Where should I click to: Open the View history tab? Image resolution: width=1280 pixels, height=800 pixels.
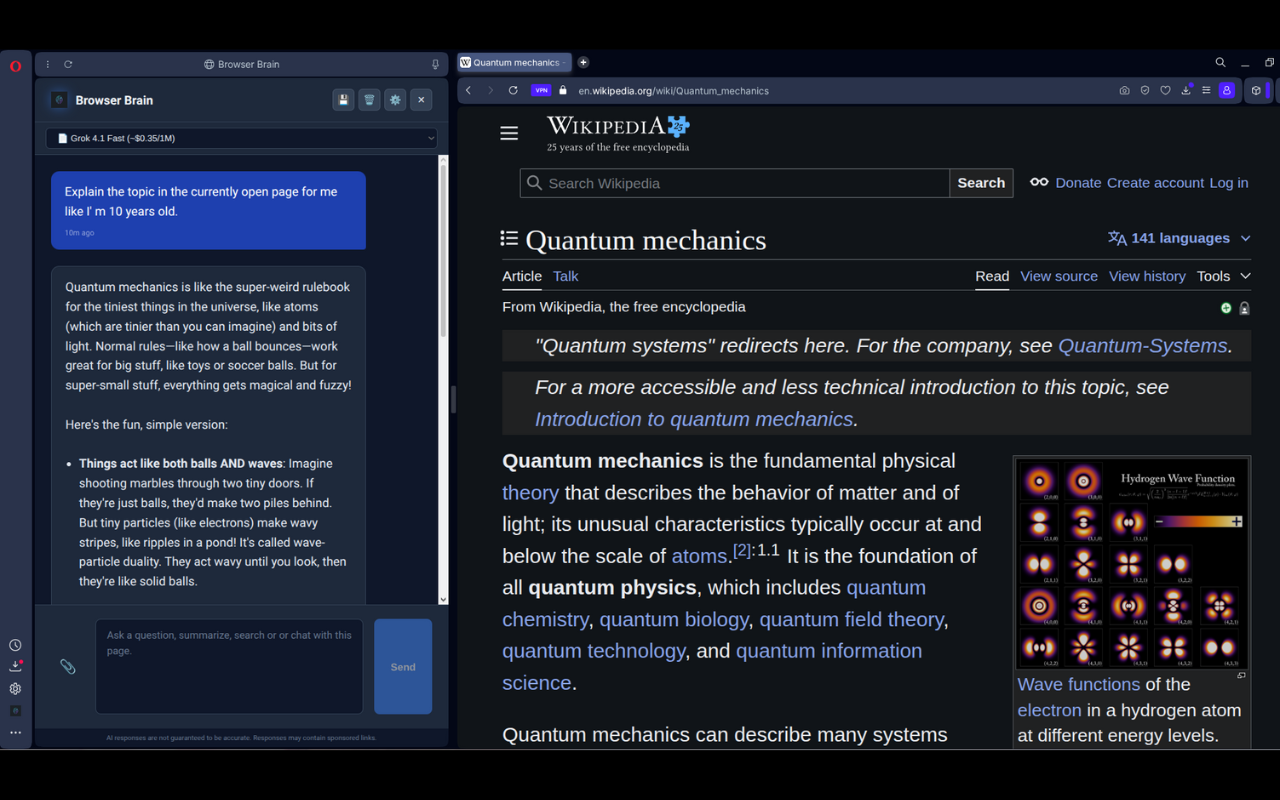click(x=1147, y=276)
